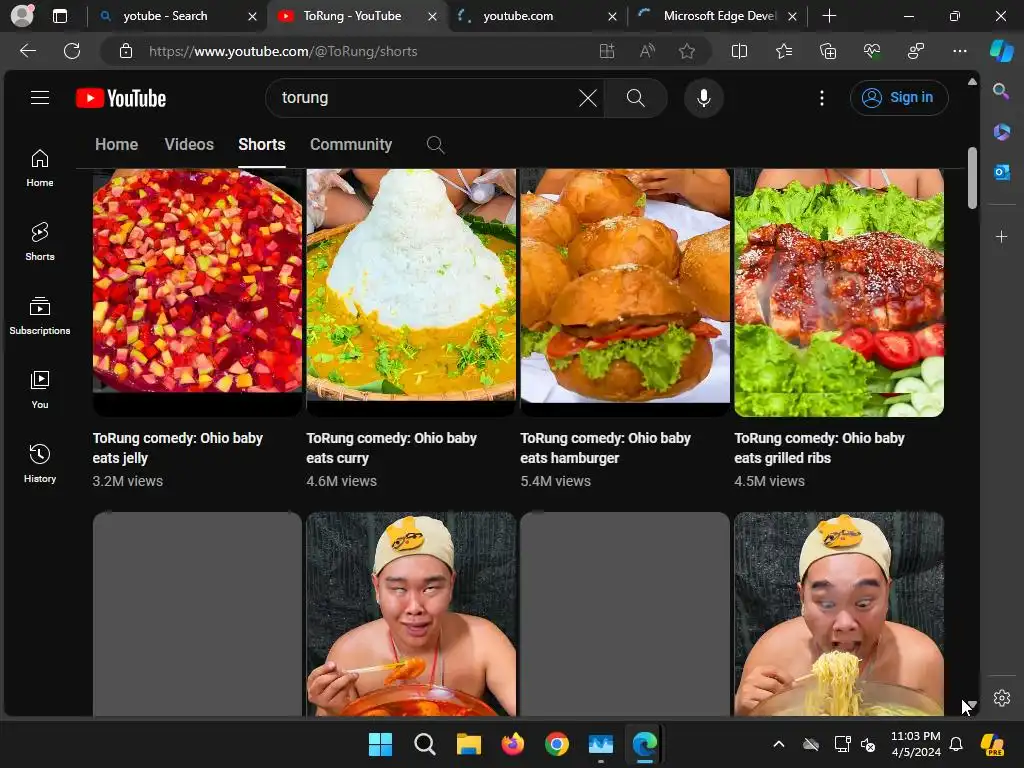Open Windows Start menu
This screenshot has height=768, width=1024.
coord(380,744)
